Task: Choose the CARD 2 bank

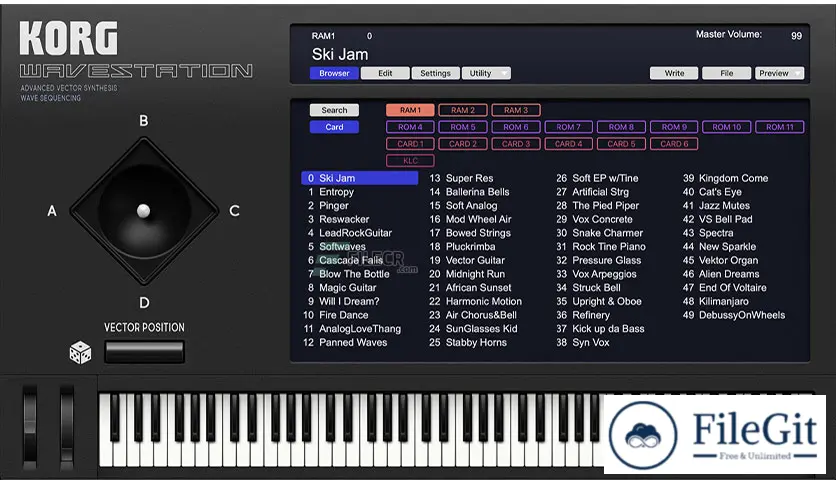Action: (463, 143)
